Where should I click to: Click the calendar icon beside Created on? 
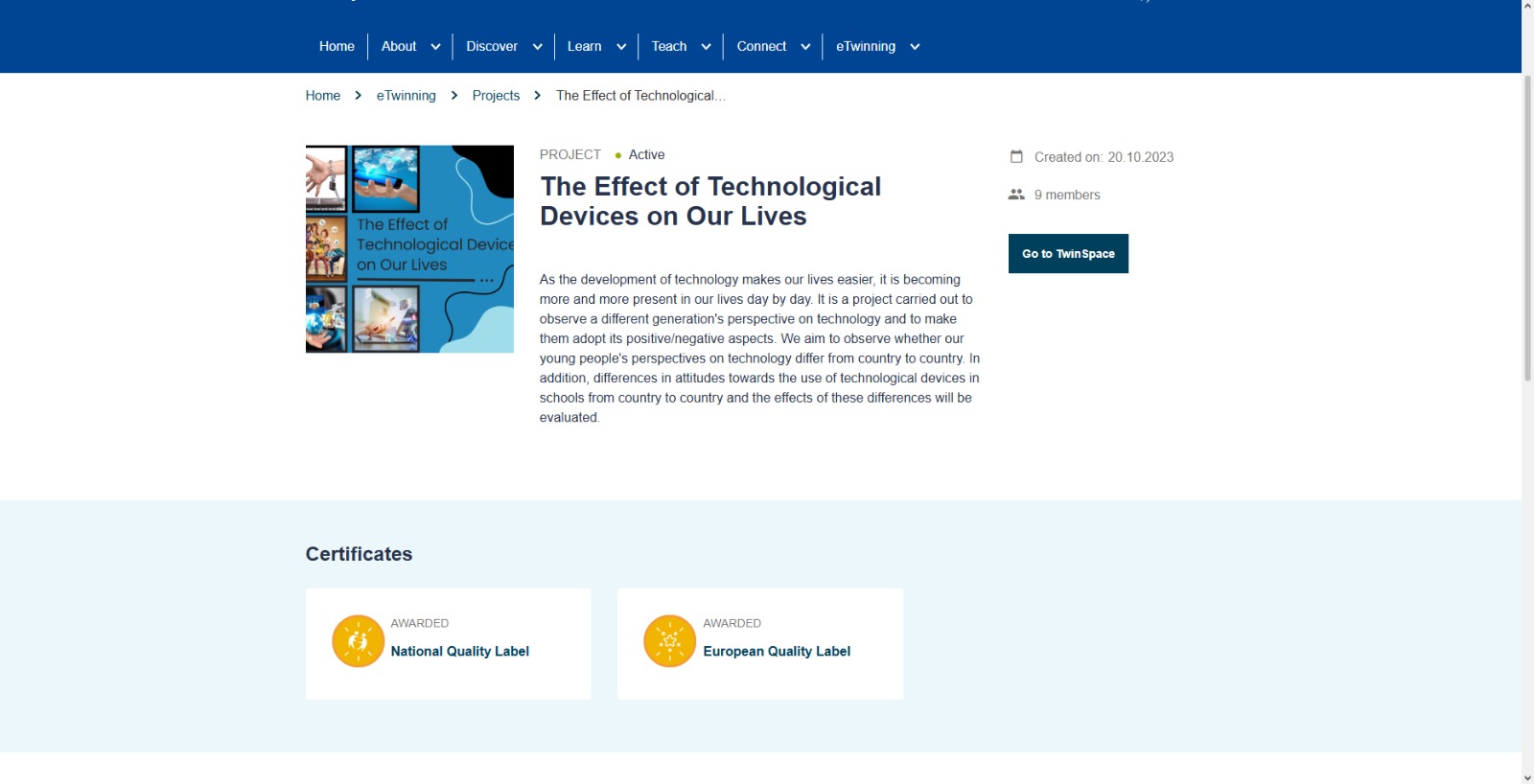[1016, 156]
